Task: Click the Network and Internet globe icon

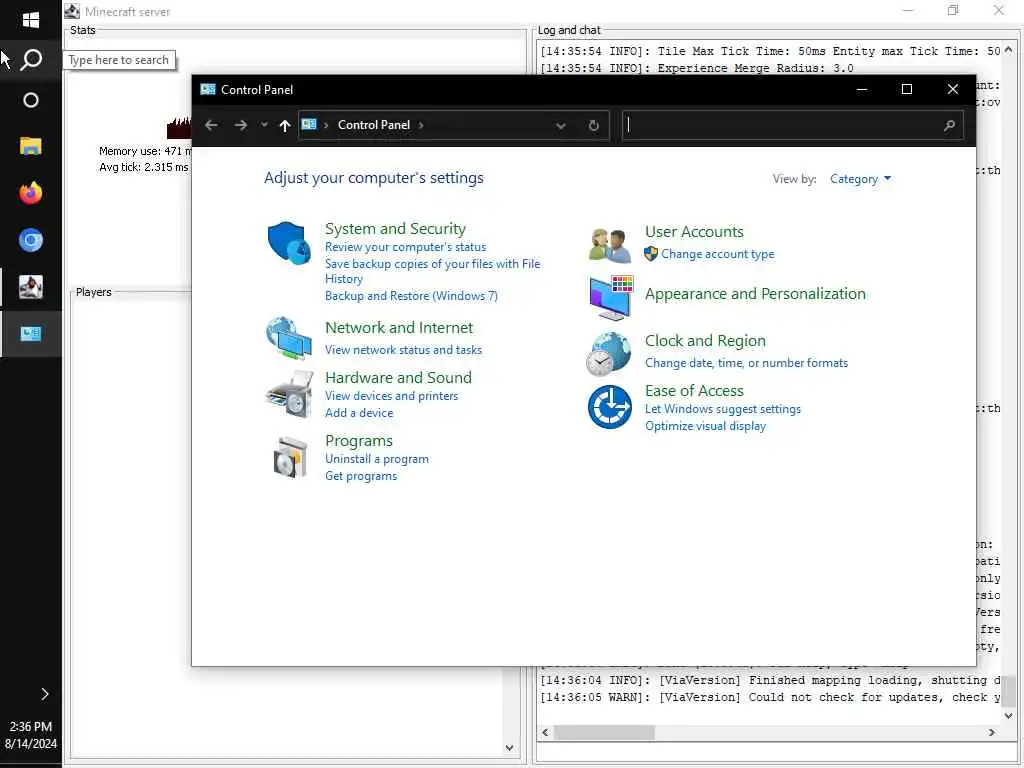Action: (x=289, y=338)
